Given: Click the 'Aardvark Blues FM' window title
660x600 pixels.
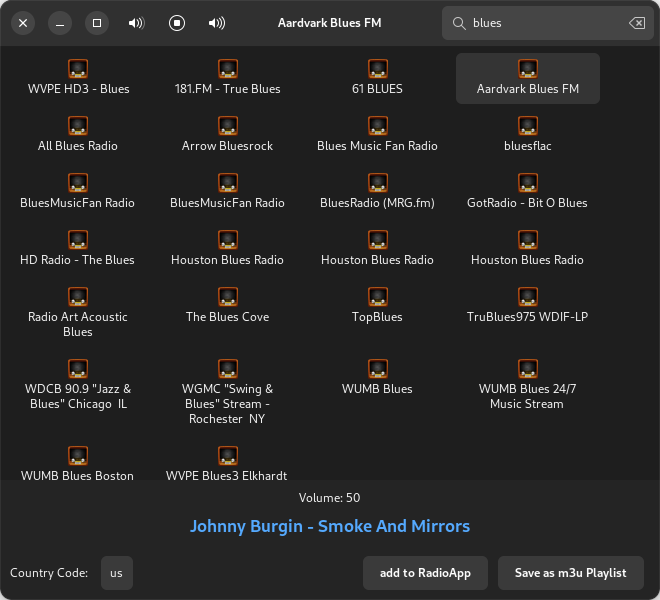Looking at the screenshot, I should (x=330, y=23).
